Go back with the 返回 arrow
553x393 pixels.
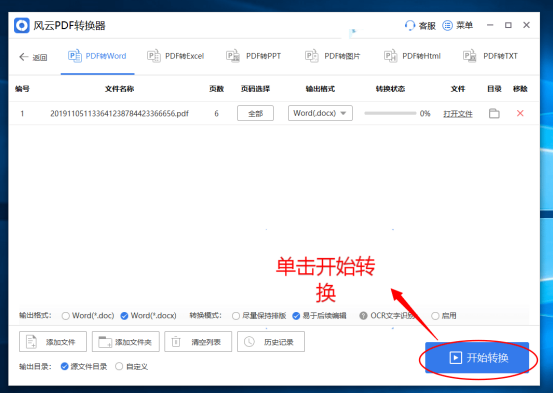coord(24,57)
